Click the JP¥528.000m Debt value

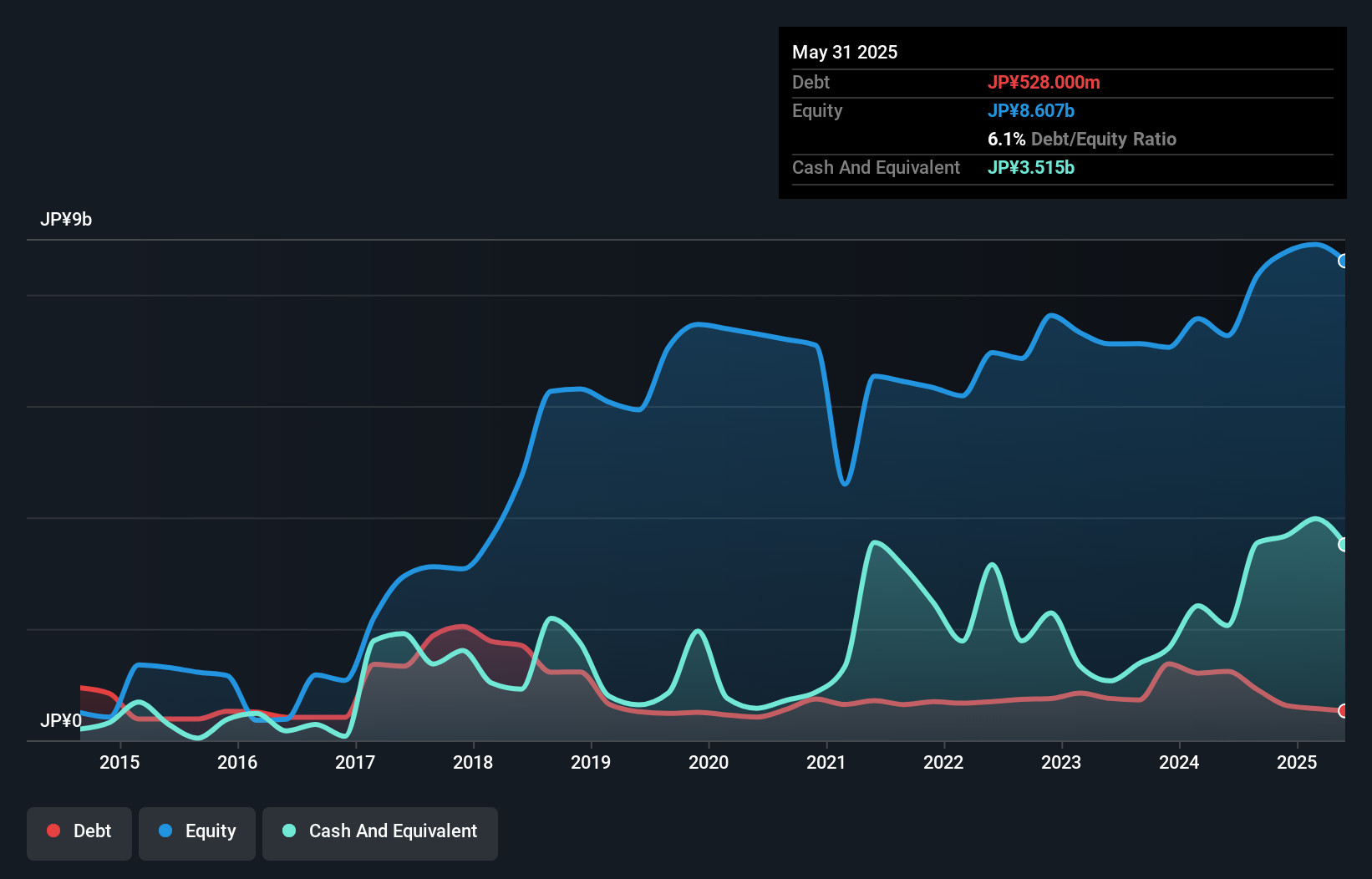tap(1045, 82)
